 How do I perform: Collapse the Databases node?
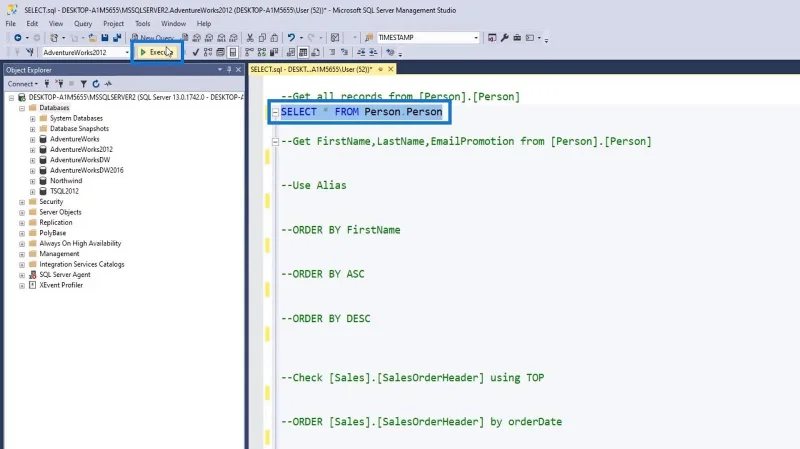click(x=22, y=108)
